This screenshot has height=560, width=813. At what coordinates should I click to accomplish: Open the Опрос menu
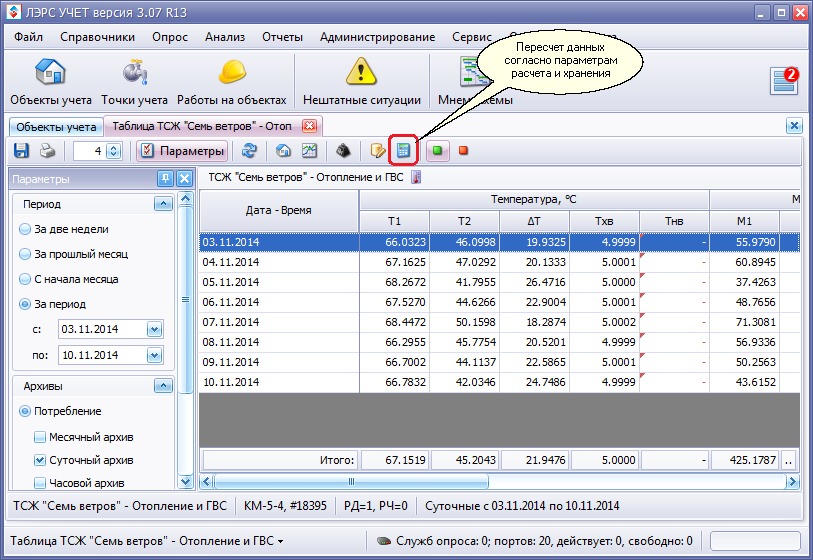[170, 37]
